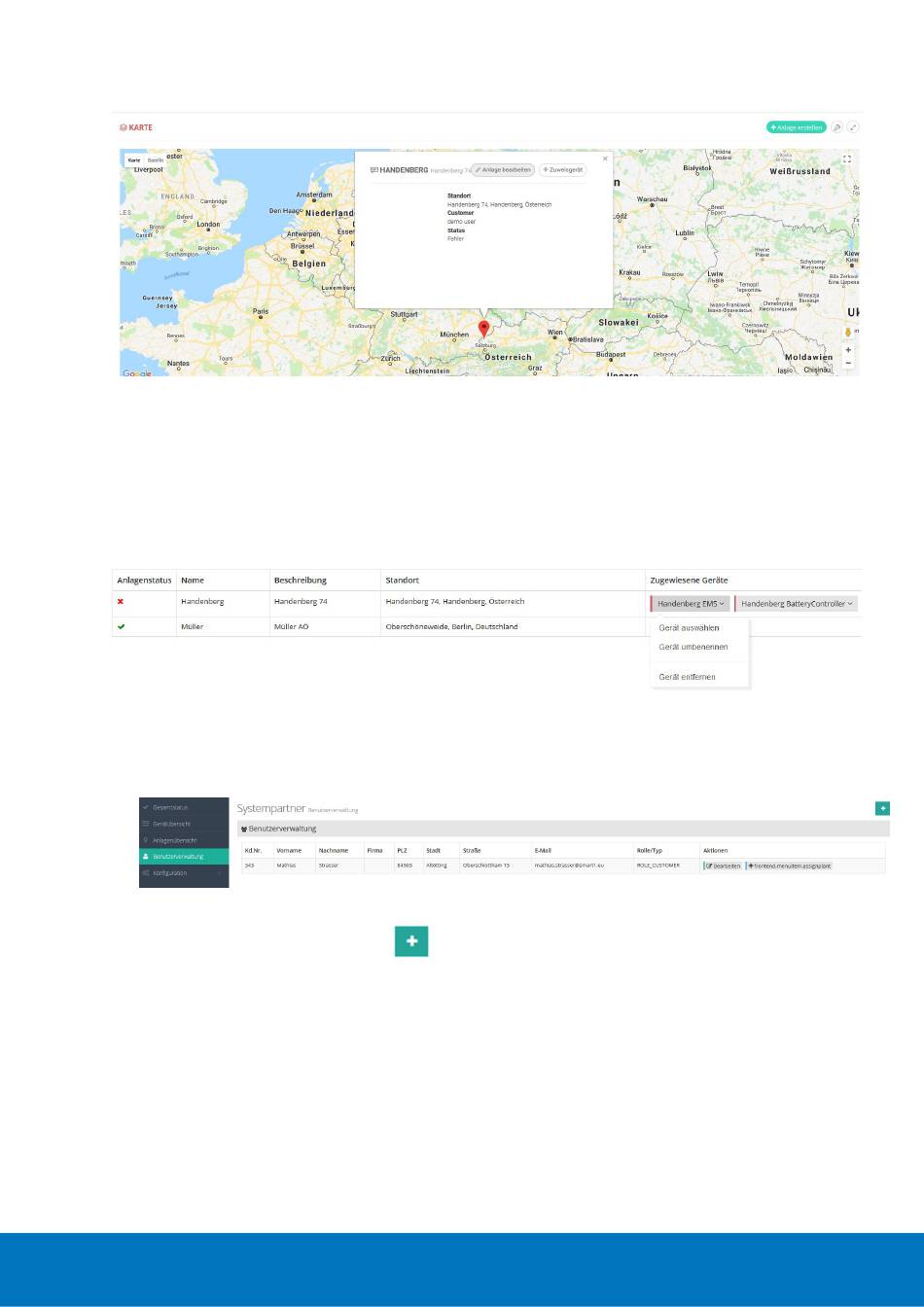This screenshot has height=1307, width=924.
Task: Open 'Geräteübersicht' in the sidebar
Action: (183, 824)
